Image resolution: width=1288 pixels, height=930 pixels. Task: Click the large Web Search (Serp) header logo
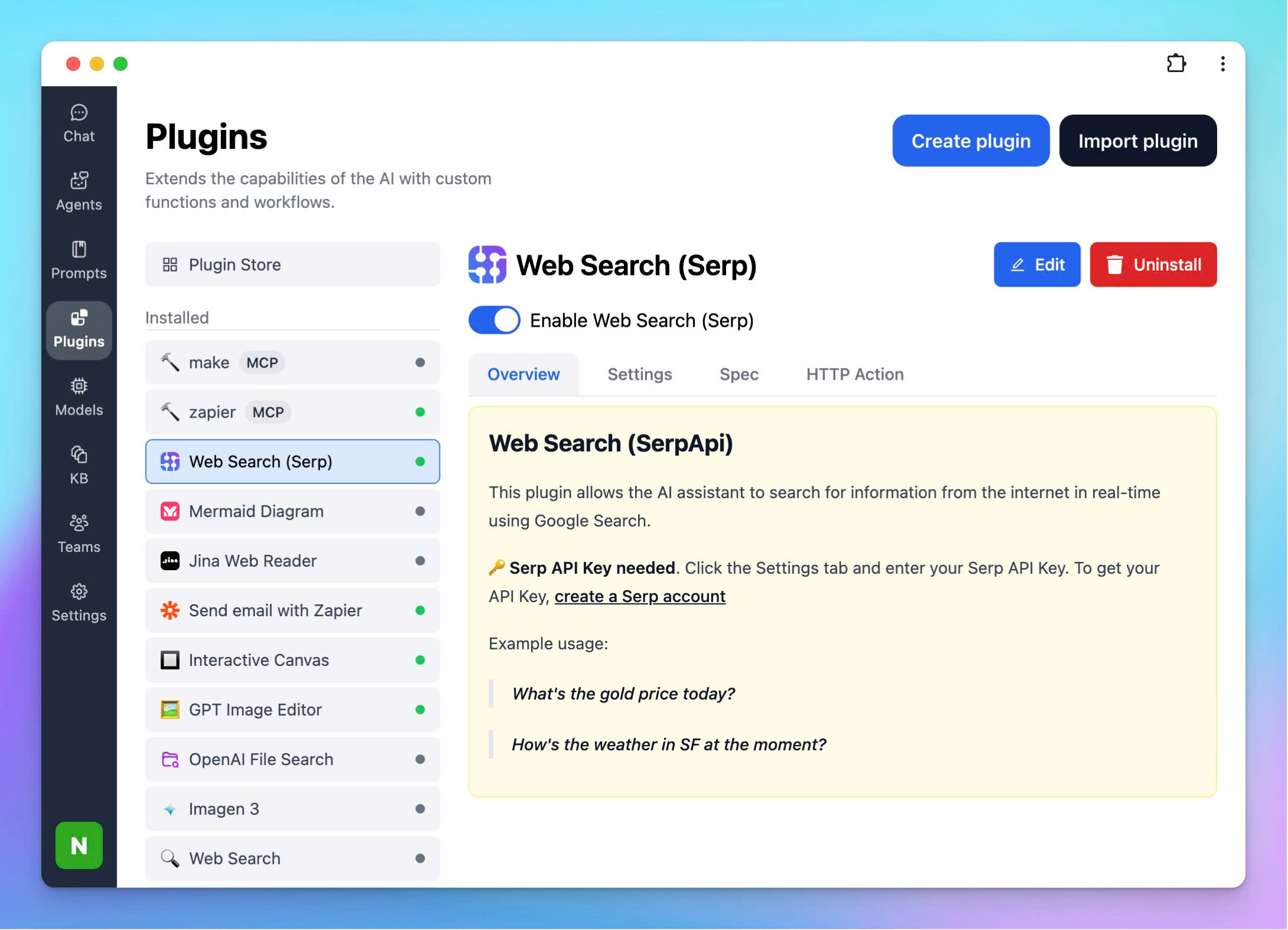487,265
